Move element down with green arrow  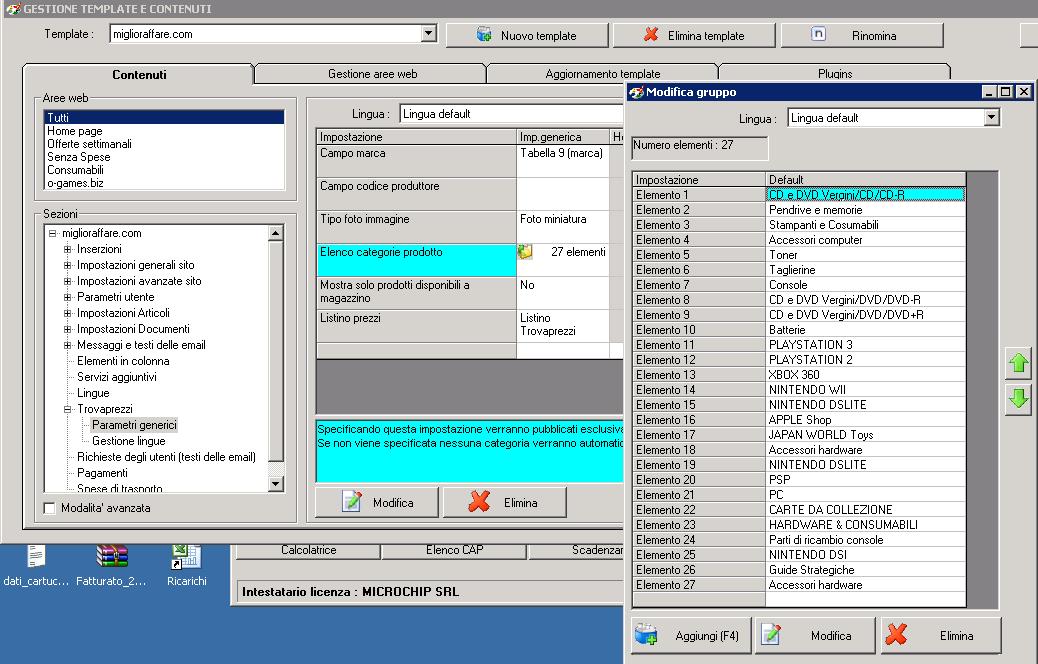pyautogui.click(x=1018, y=399)
